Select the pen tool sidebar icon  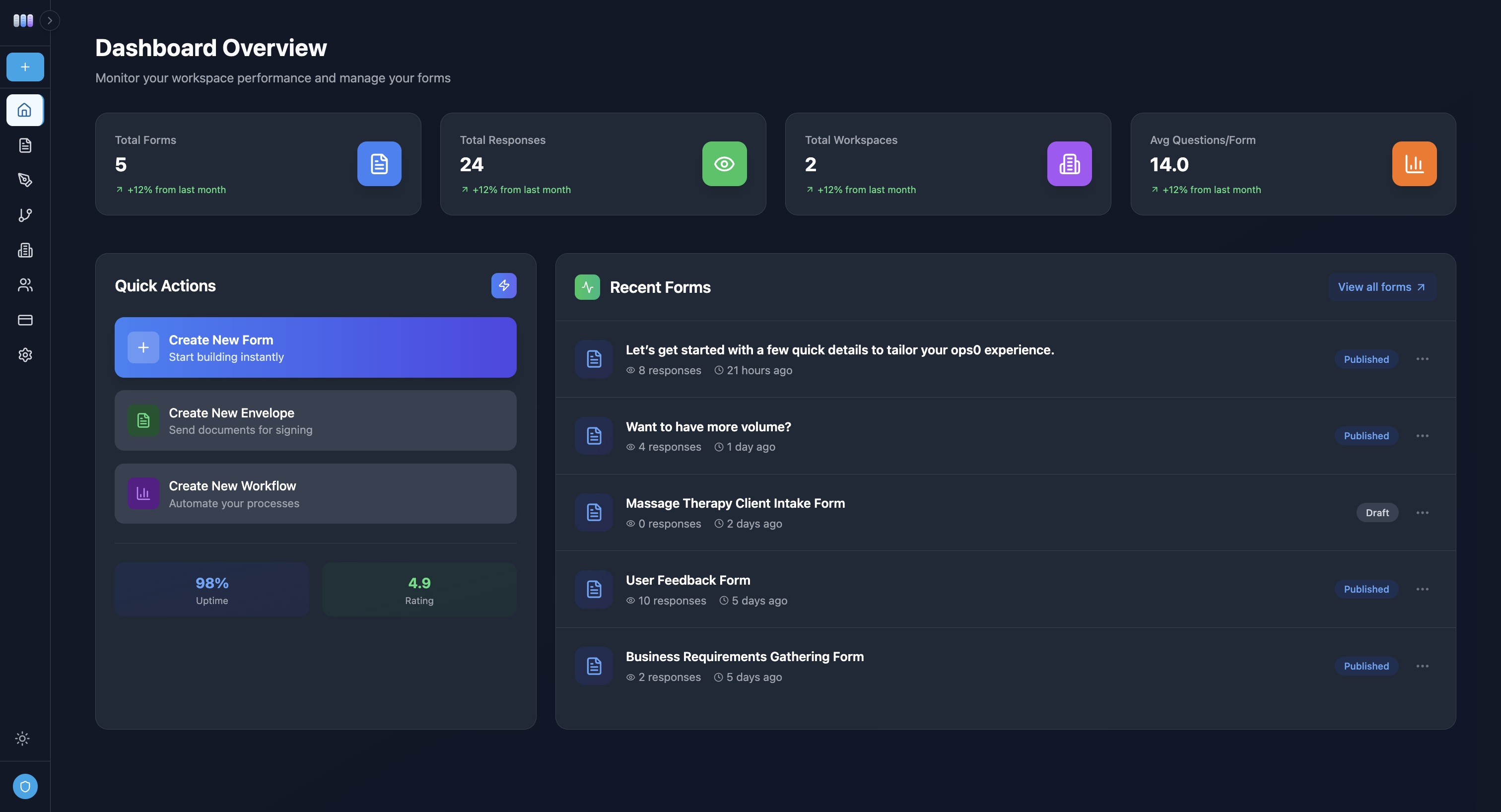click(x=25, y=180)
